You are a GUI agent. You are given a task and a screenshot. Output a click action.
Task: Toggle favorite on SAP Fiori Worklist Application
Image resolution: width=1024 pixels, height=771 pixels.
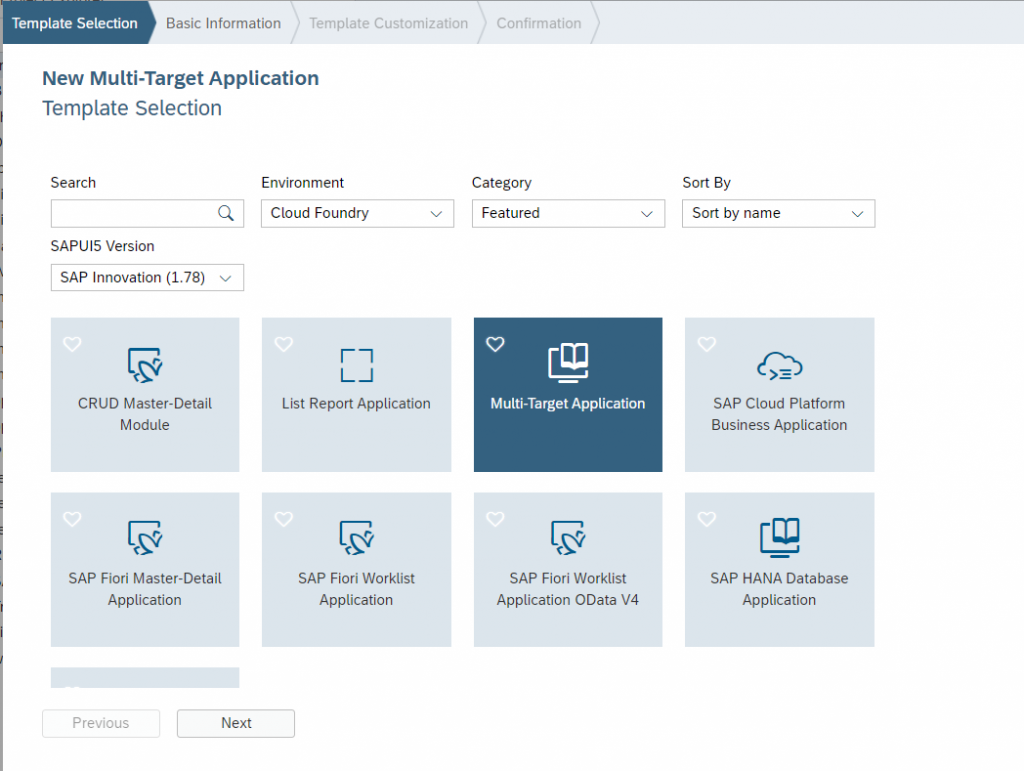283,519
